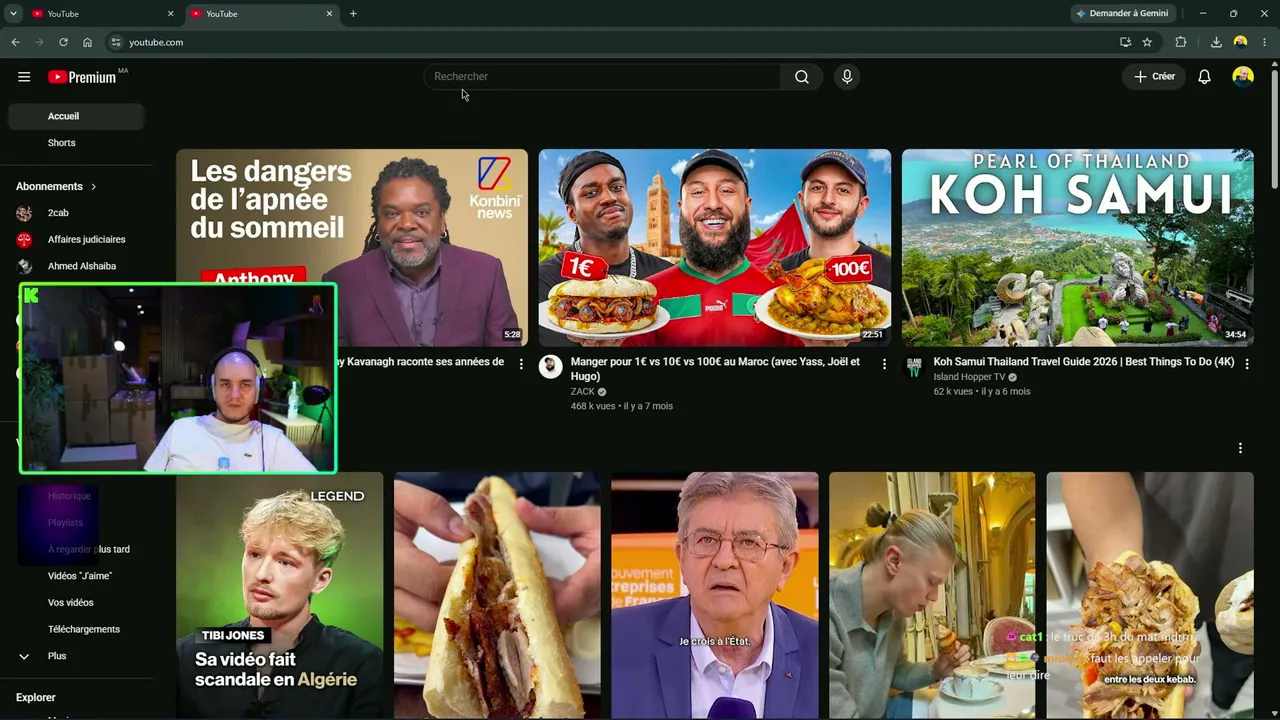Focus the Rechercher search field
Screen dimensions: 1280x720
[603, 77]
